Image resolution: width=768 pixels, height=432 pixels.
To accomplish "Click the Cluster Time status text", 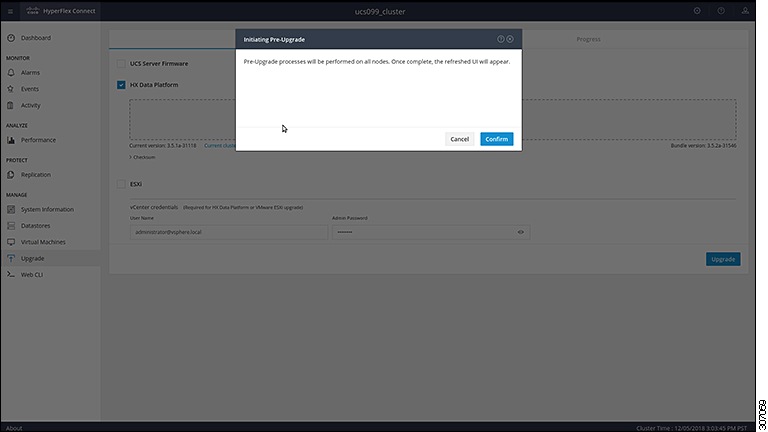I will coord(692,428).
